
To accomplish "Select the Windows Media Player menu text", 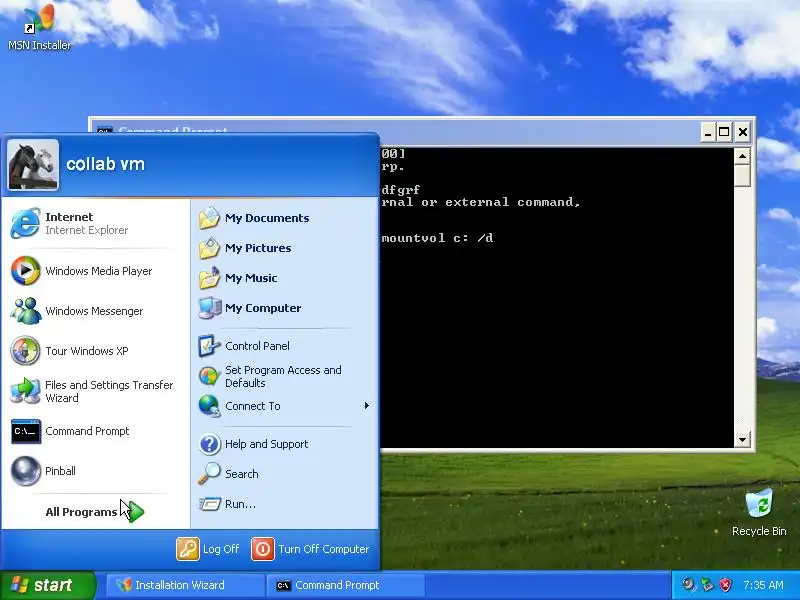I will [x=98, y=271].
